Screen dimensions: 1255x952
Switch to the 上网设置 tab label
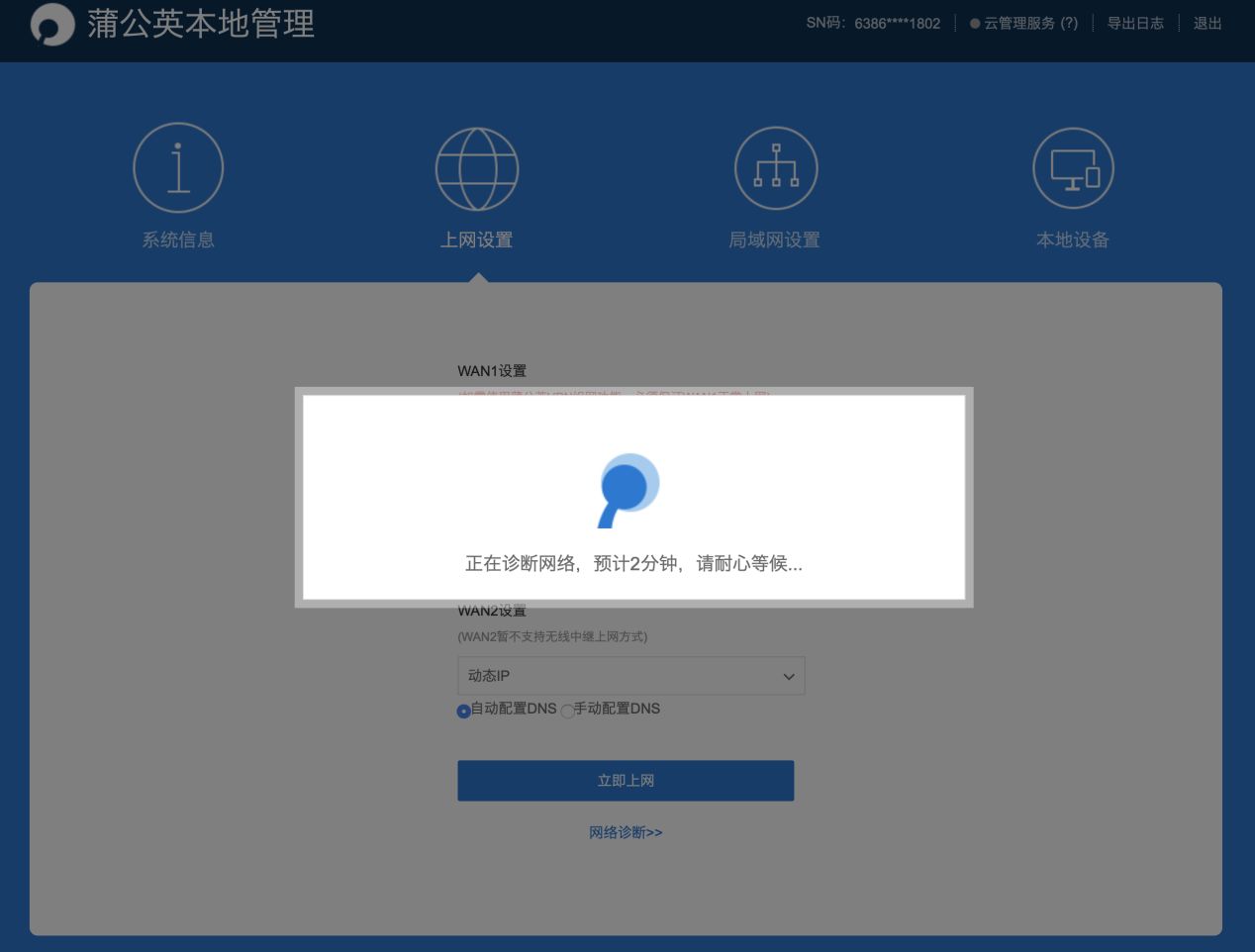tap(477, 239)
